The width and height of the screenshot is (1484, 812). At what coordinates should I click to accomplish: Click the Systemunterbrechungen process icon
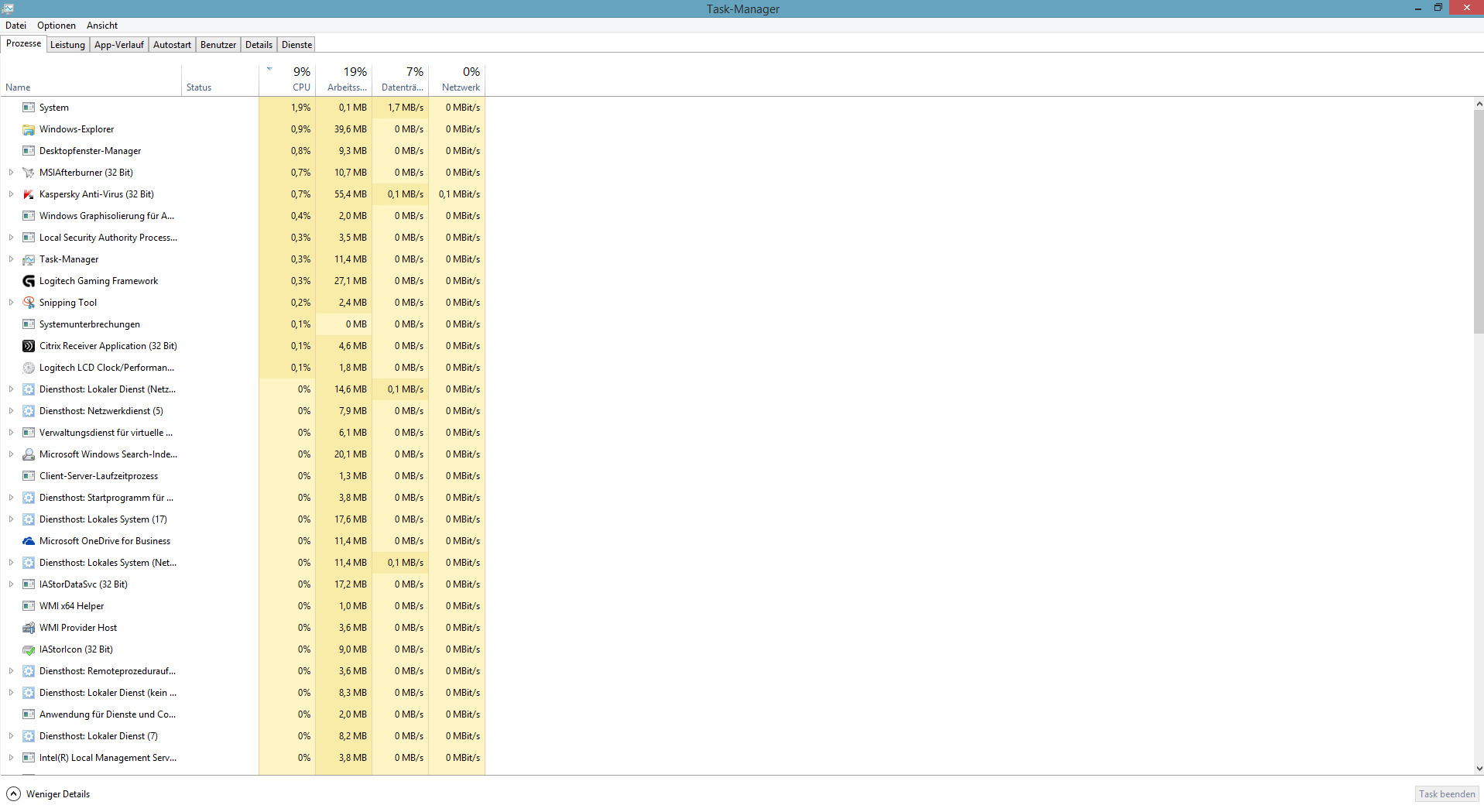click(29, 324)
